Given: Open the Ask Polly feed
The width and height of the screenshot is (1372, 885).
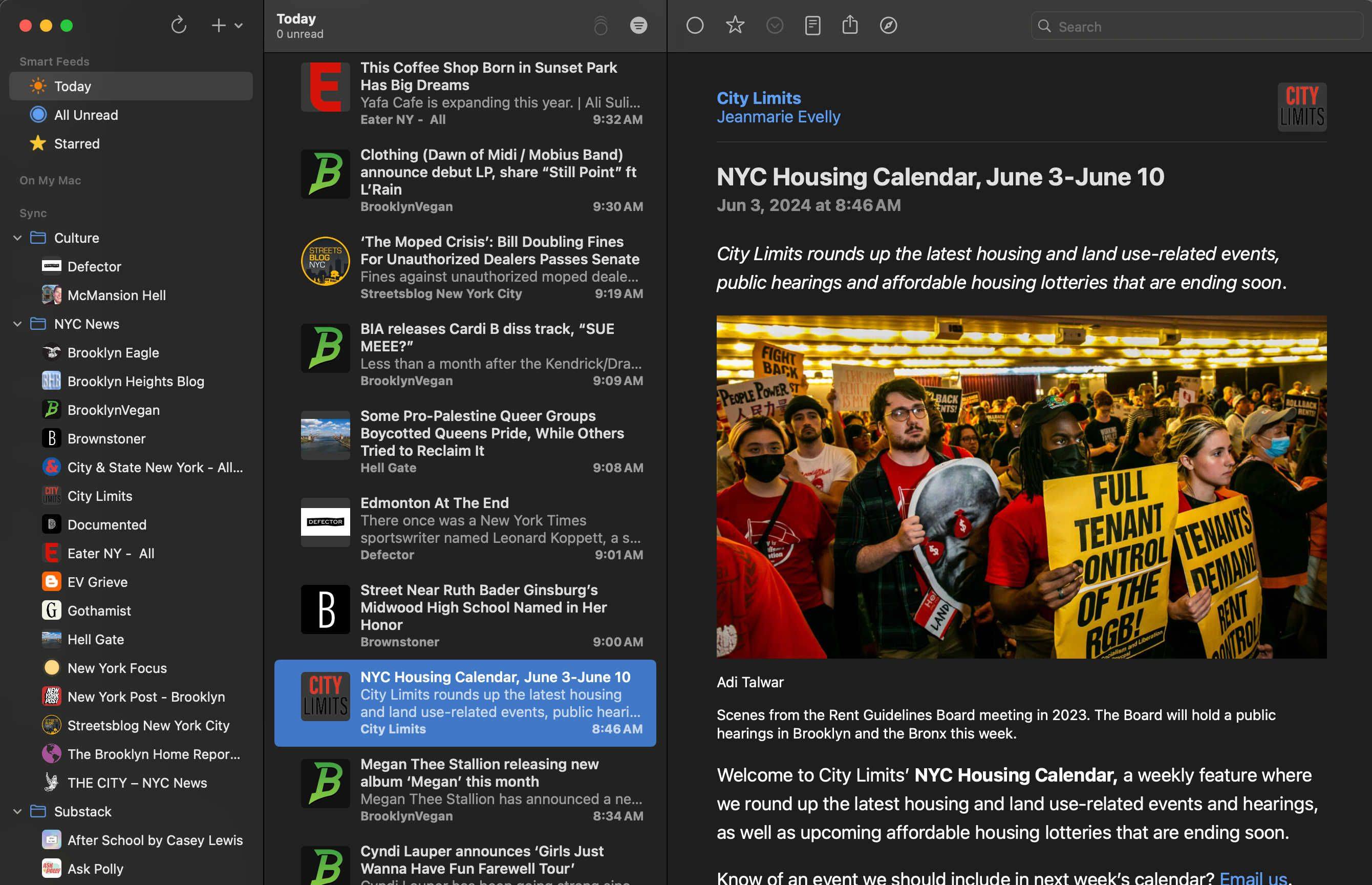Looking at the screenshot, I should click(x=131, y=869).
